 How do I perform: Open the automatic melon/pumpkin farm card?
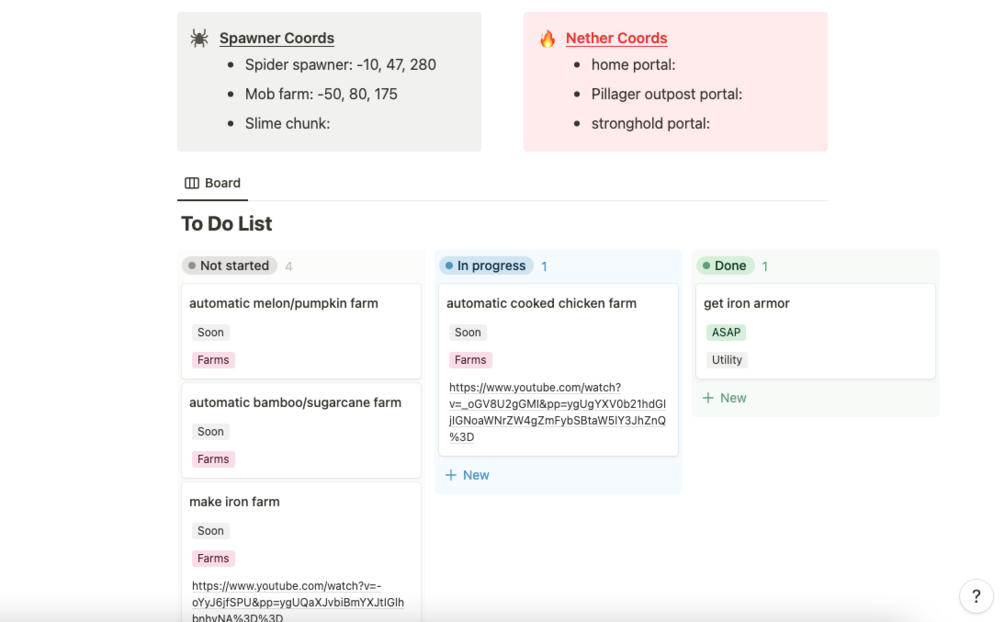pyautogui.click(x=284, y=303)
